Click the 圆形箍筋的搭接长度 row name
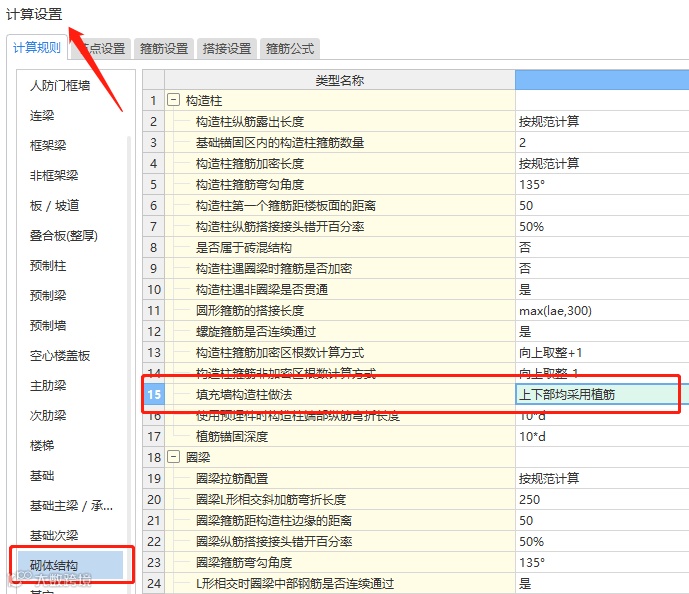The width and height of the screenshot is (689, 594). (250, 311)
